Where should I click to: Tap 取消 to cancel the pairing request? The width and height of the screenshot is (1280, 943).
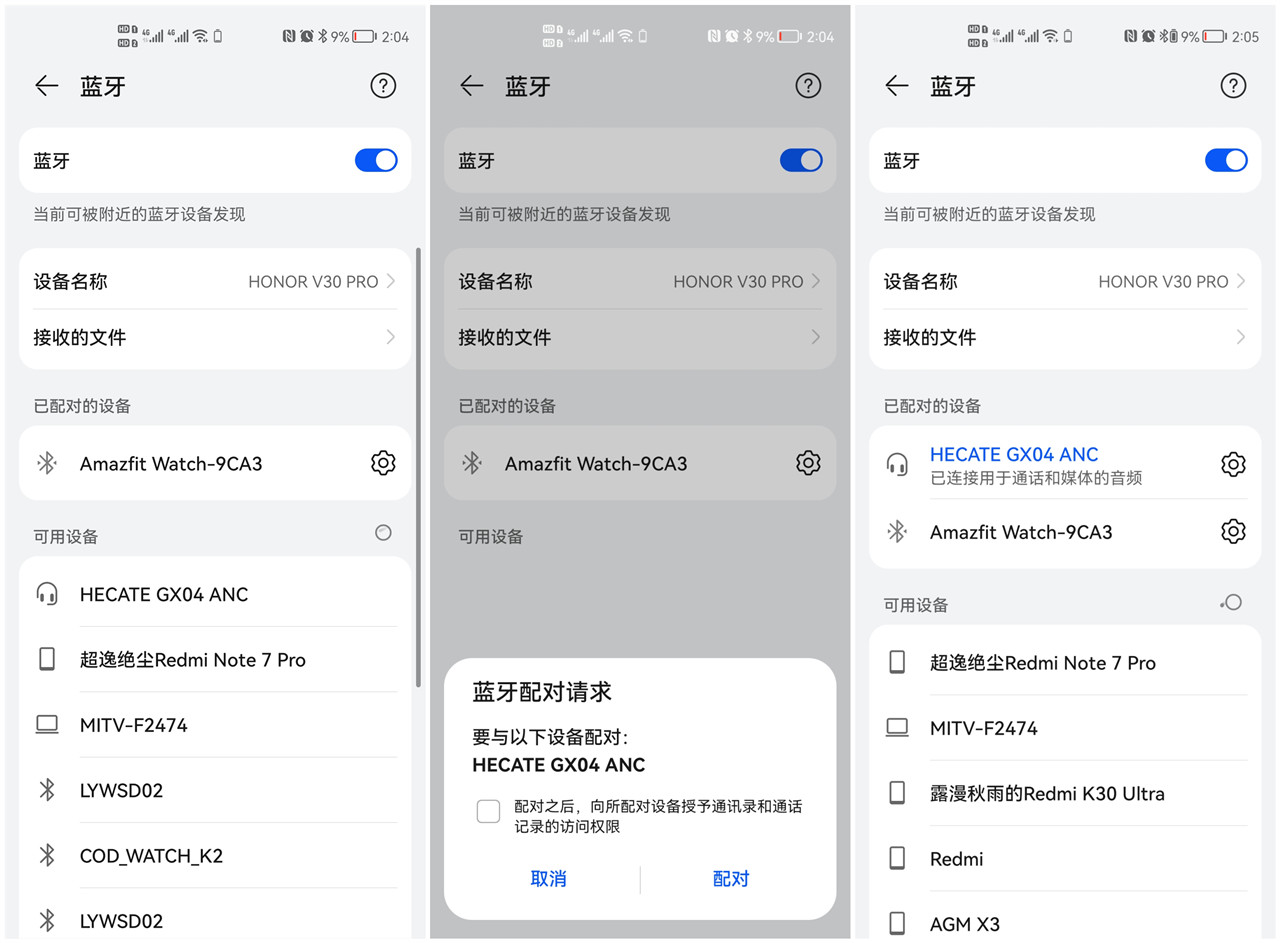548,879
